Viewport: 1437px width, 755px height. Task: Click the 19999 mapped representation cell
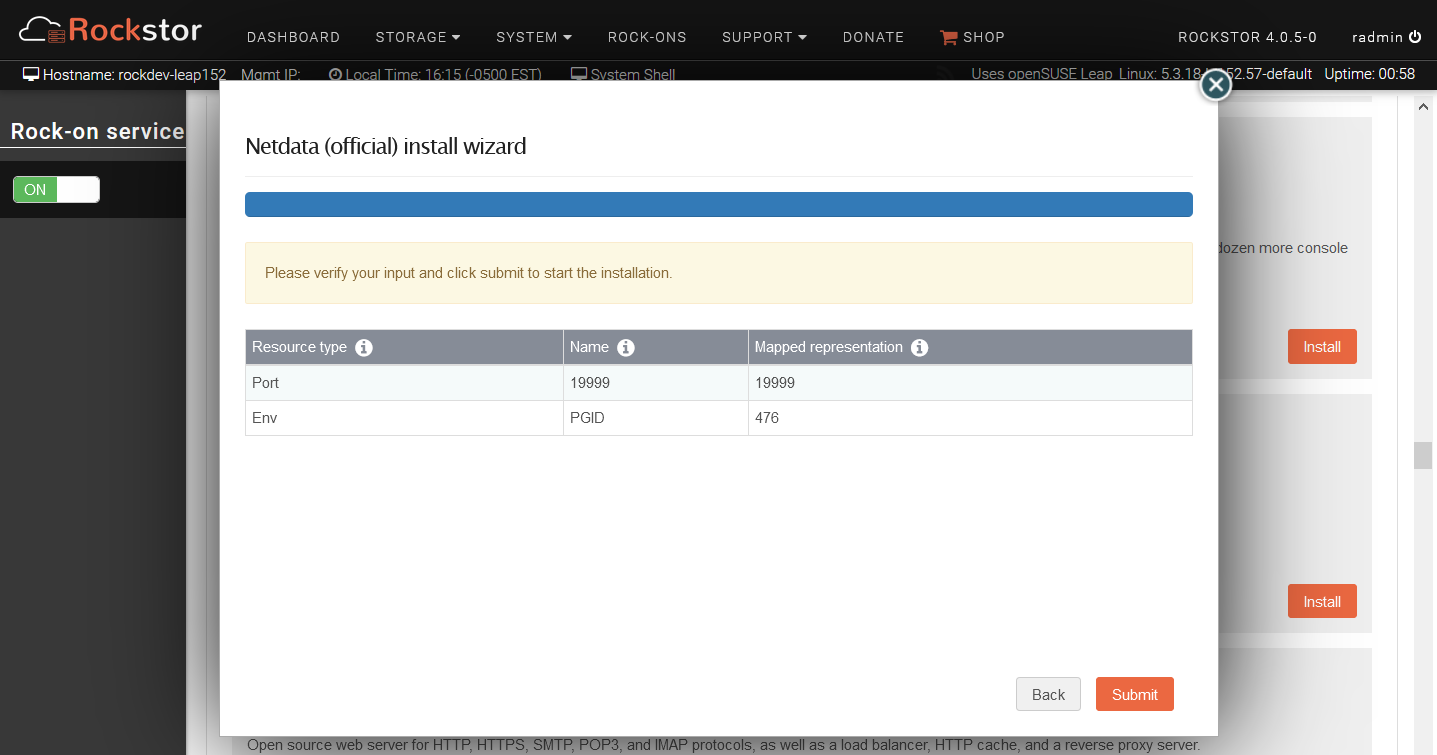coord(970,383)
